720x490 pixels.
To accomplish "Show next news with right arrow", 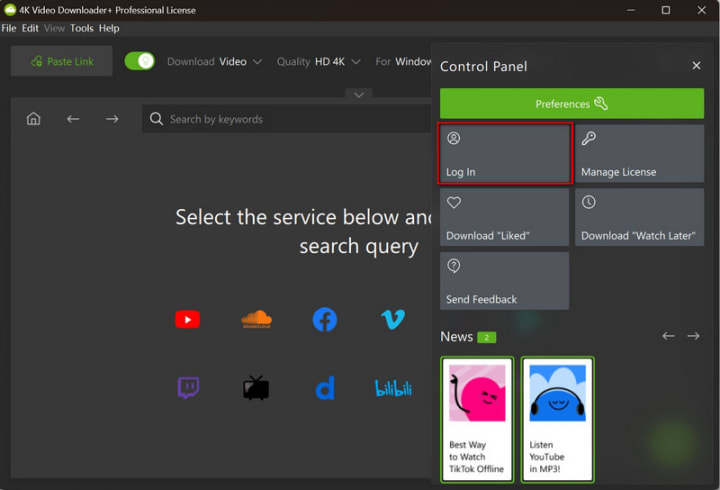I will 693,336.
